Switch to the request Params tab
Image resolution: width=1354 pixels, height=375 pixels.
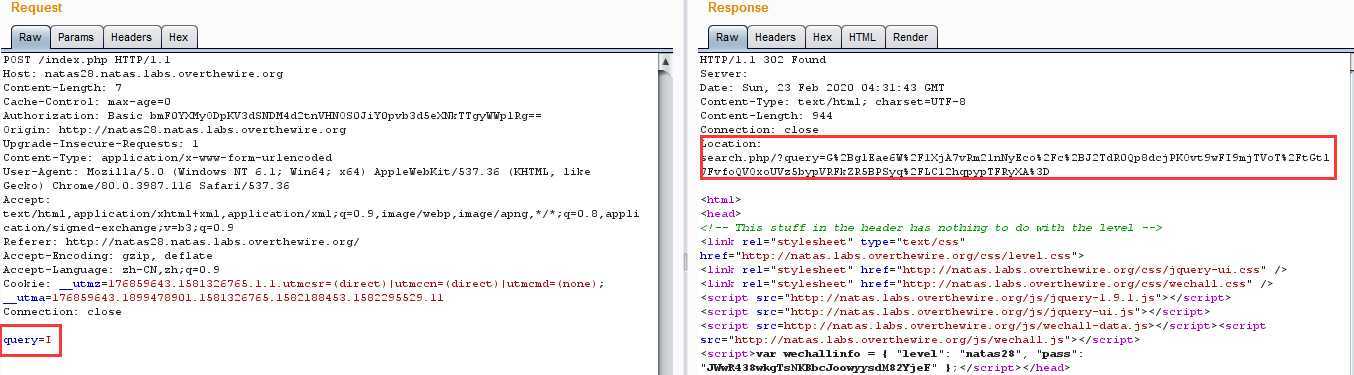76,37
